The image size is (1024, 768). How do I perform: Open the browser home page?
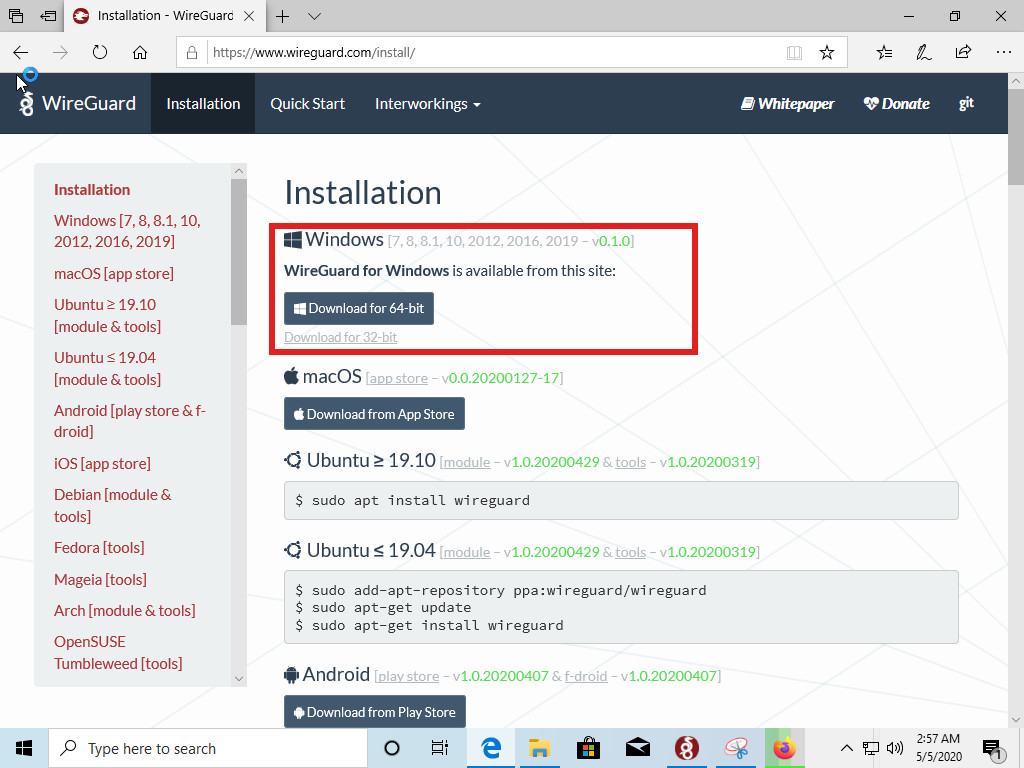point(140,52)
